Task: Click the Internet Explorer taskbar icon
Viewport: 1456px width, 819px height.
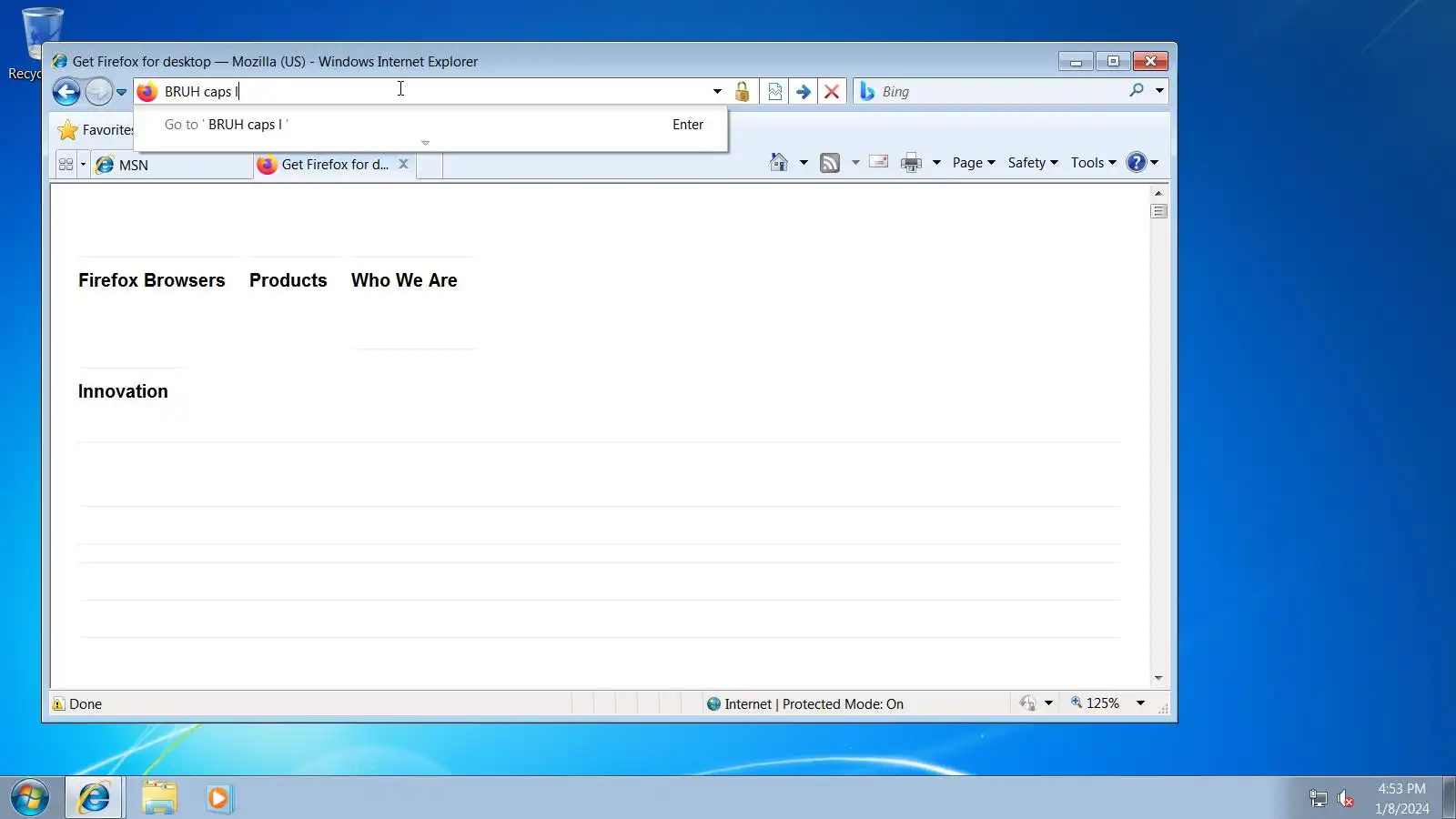Action: (94, 798)
